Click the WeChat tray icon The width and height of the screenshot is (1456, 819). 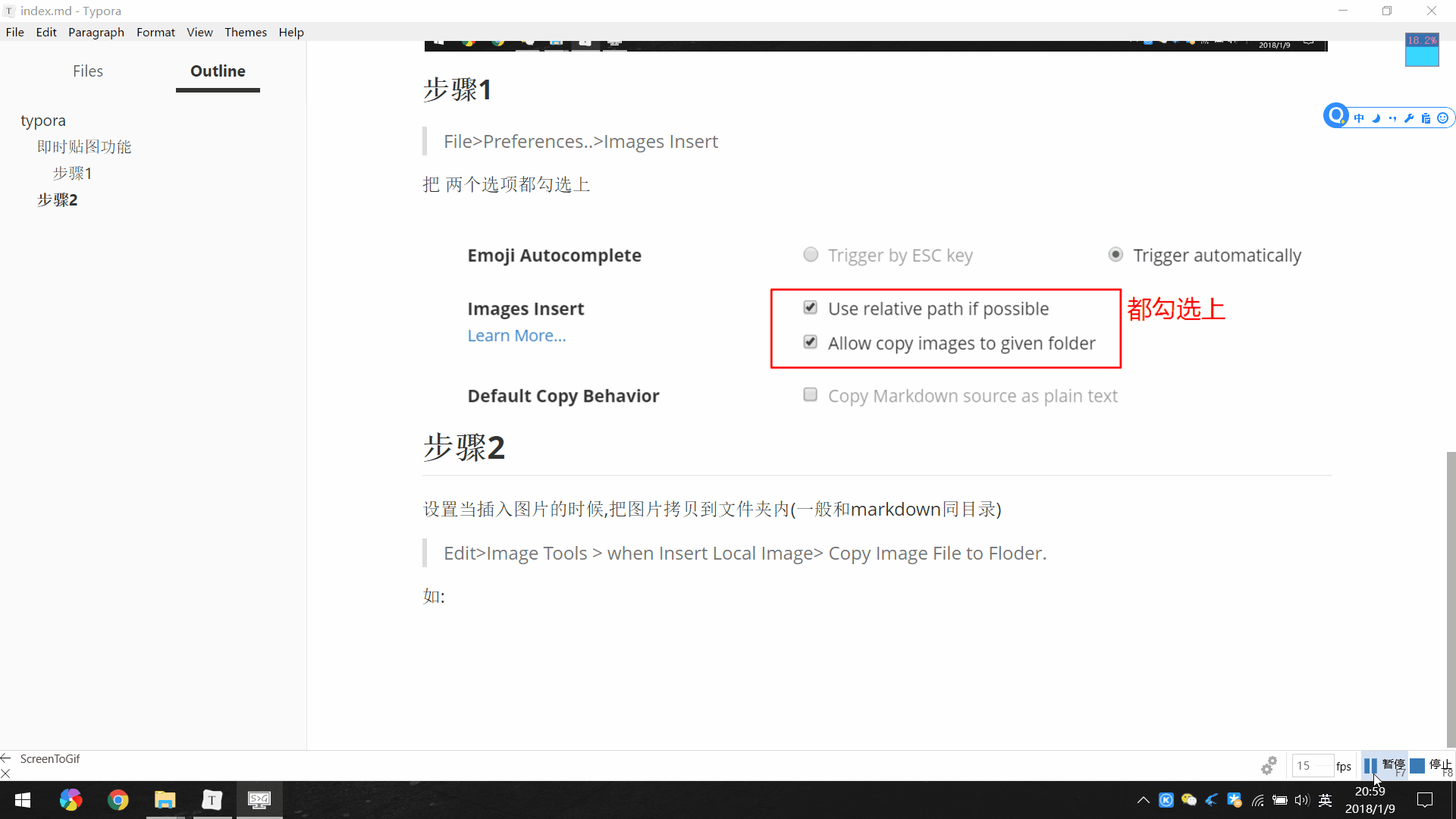(1189, 800)
